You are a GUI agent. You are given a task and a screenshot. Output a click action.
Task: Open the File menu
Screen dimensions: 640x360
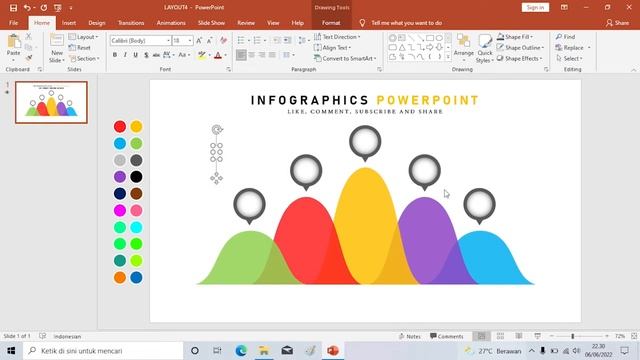[x=13, y=23]
